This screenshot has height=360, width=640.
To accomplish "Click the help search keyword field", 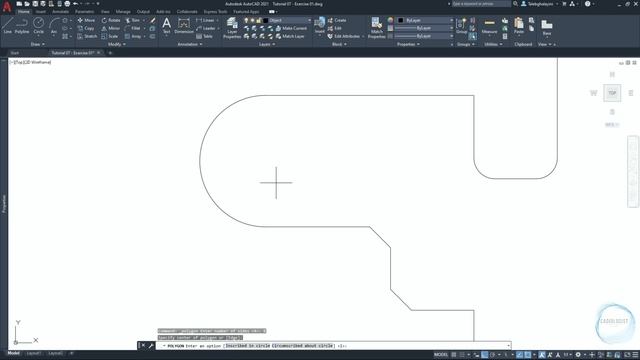I will pyautogui.click(x=481, y=4).
